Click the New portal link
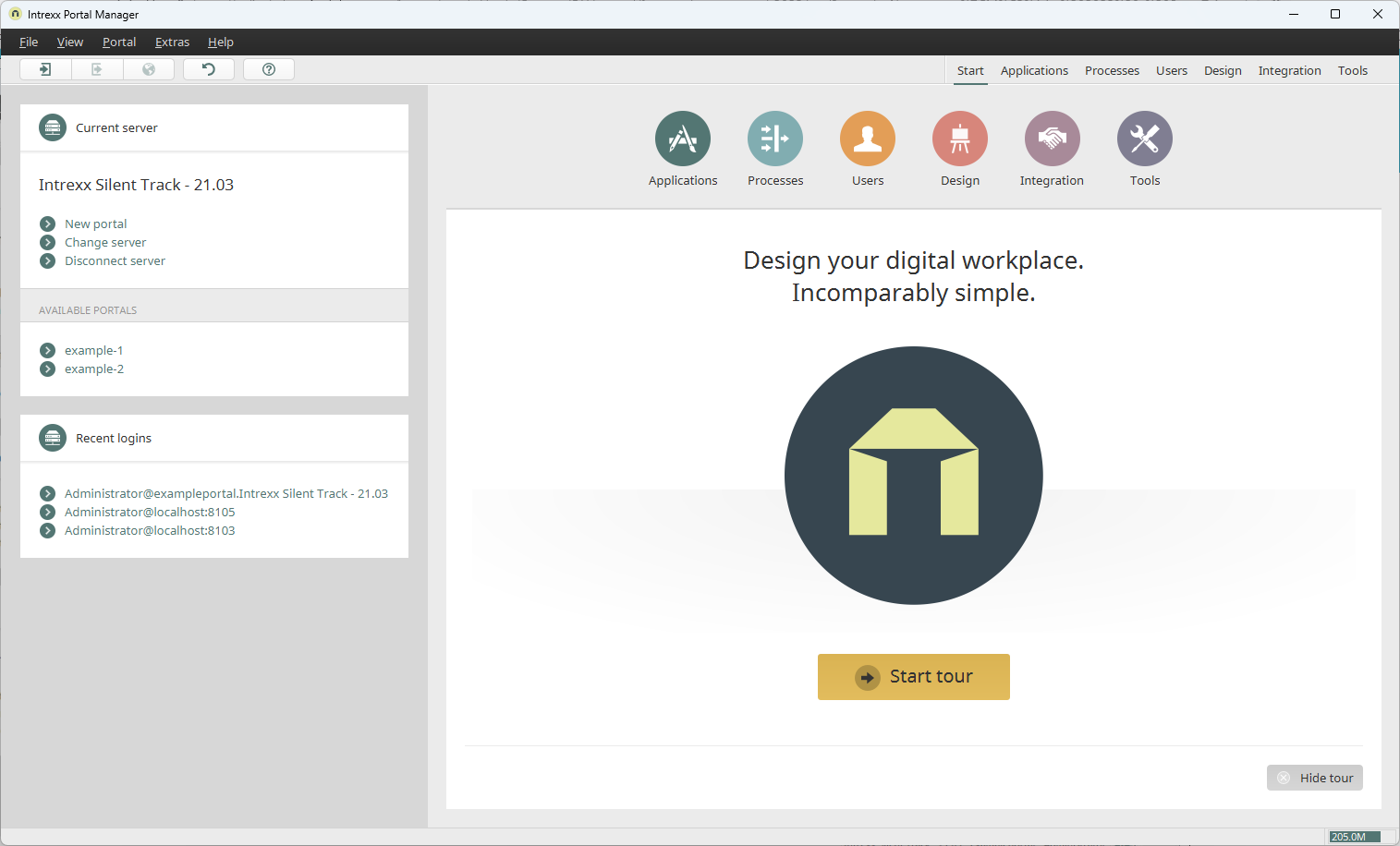Image resolution: width=1400 pixels, height=846 pixels. [96, 224]
